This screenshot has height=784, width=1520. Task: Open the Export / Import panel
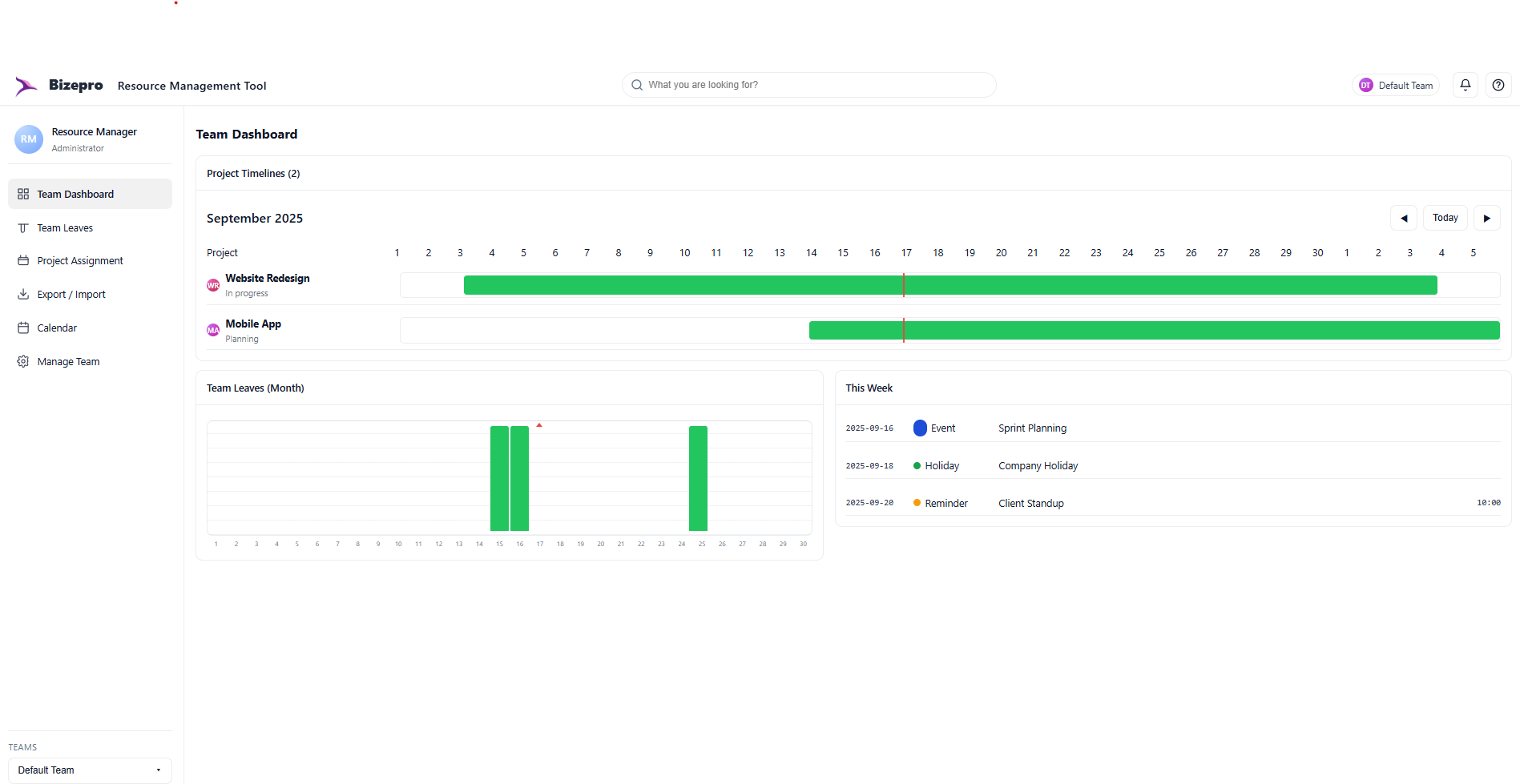coord(71,294)
